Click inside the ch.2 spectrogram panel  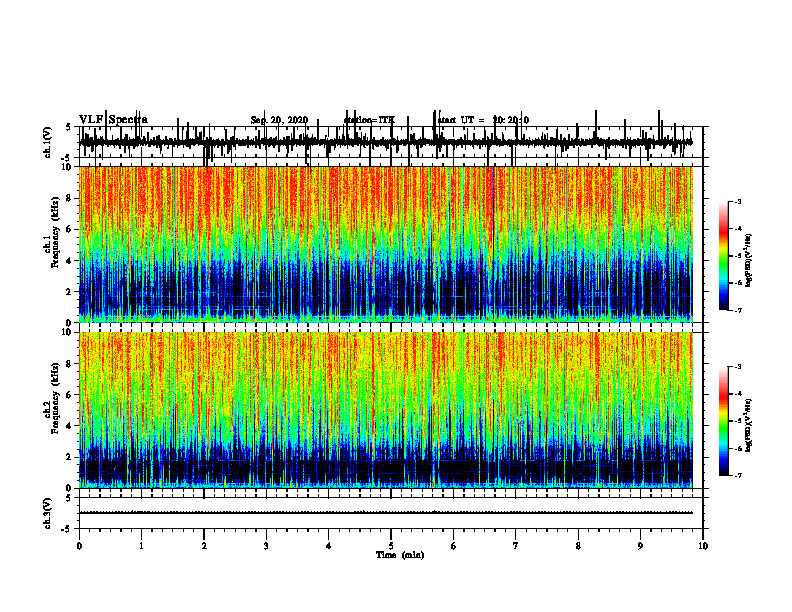385,410
